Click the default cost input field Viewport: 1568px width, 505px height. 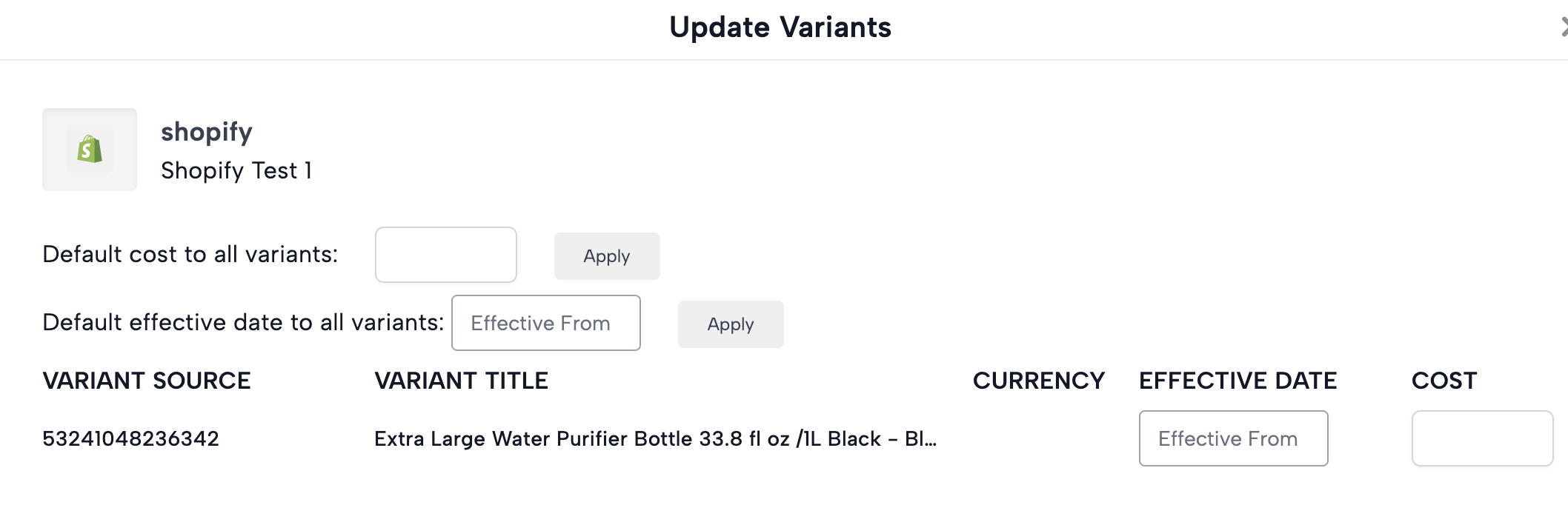click(445, 255)
